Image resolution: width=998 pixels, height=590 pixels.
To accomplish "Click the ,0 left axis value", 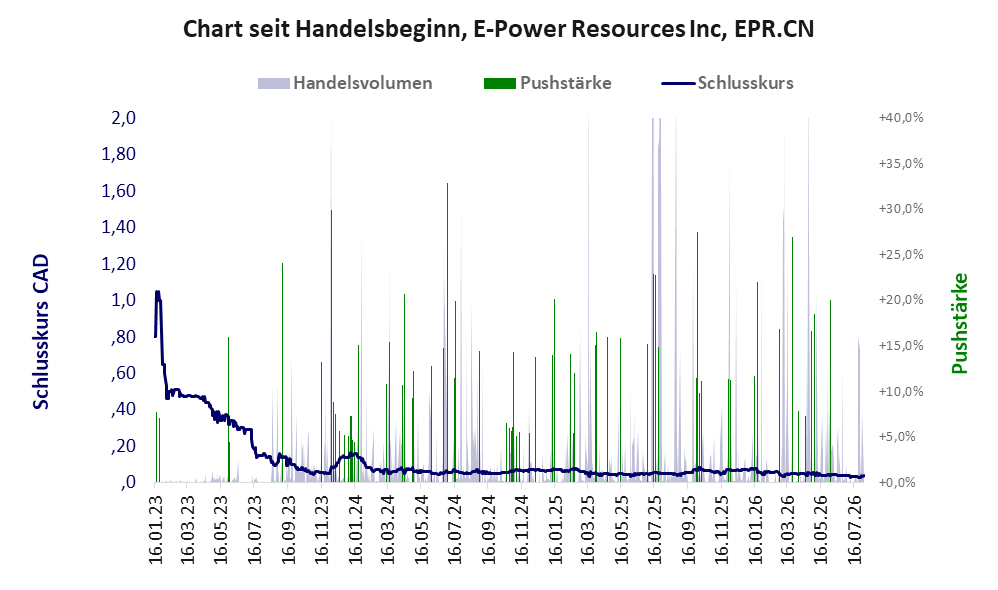I will 128,482.
